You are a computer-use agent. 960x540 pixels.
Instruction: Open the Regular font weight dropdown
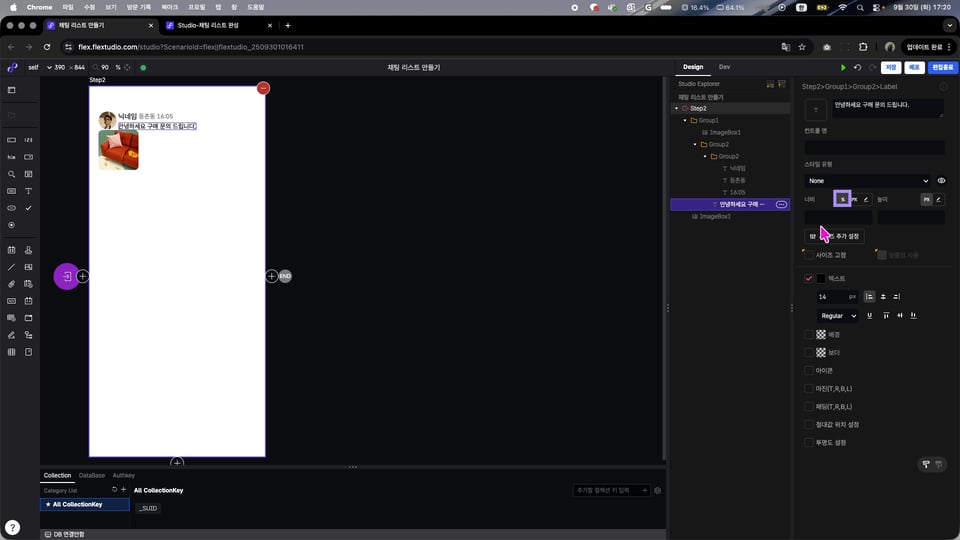pos(838,316)
